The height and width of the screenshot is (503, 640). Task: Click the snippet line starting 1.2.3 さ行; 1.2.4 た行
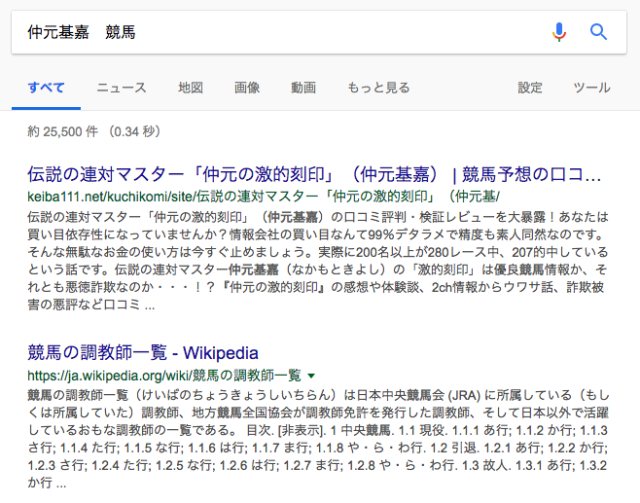click(318, 465)
